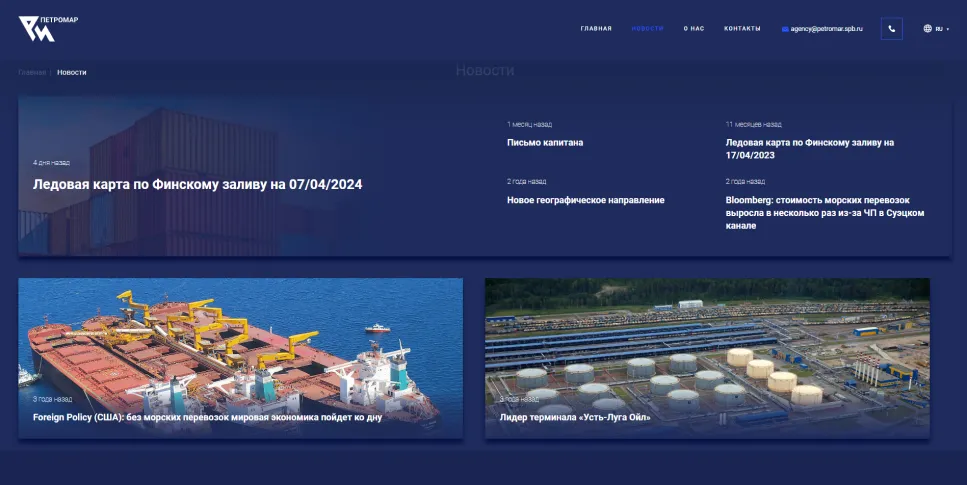The image size is (967, 485).
Task: Click the Petromar logo
Action: pyautogui.click(x=47, y=28)
